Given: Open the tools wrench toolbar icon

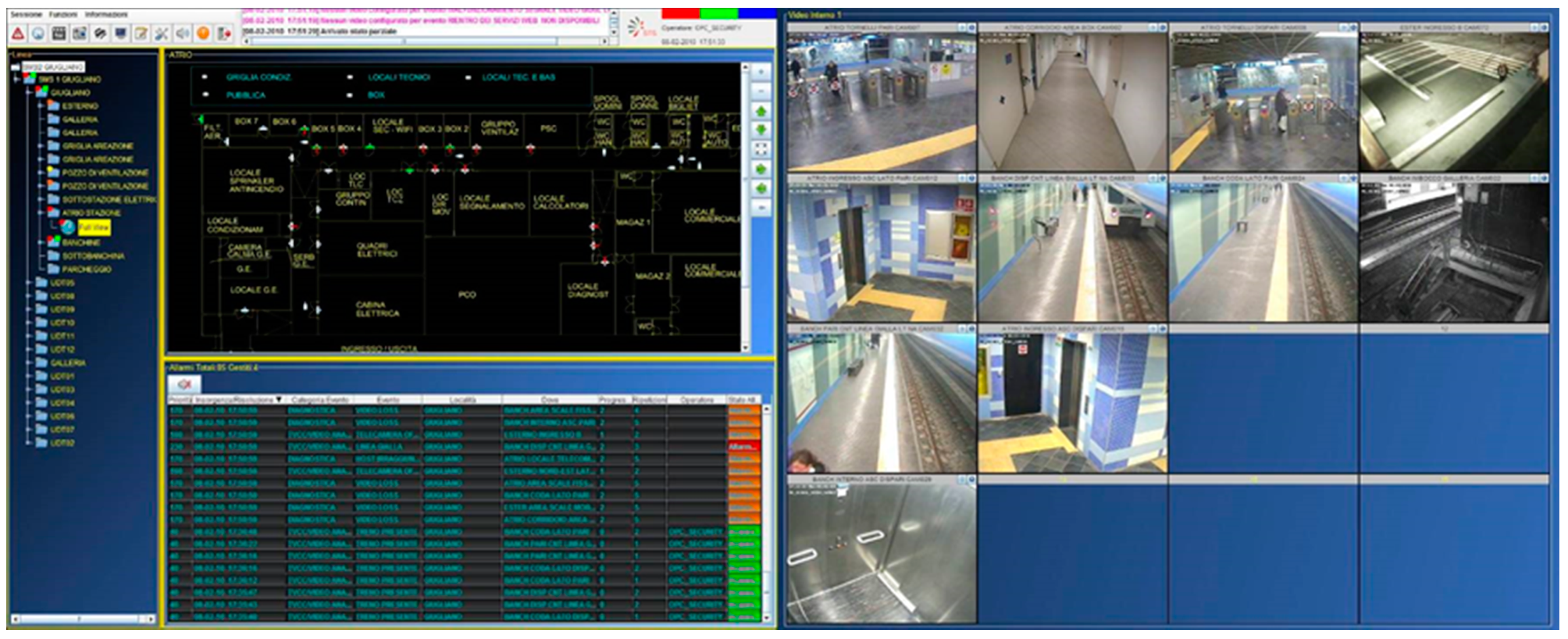Looking at the screenshot, I should click(161, 34).
